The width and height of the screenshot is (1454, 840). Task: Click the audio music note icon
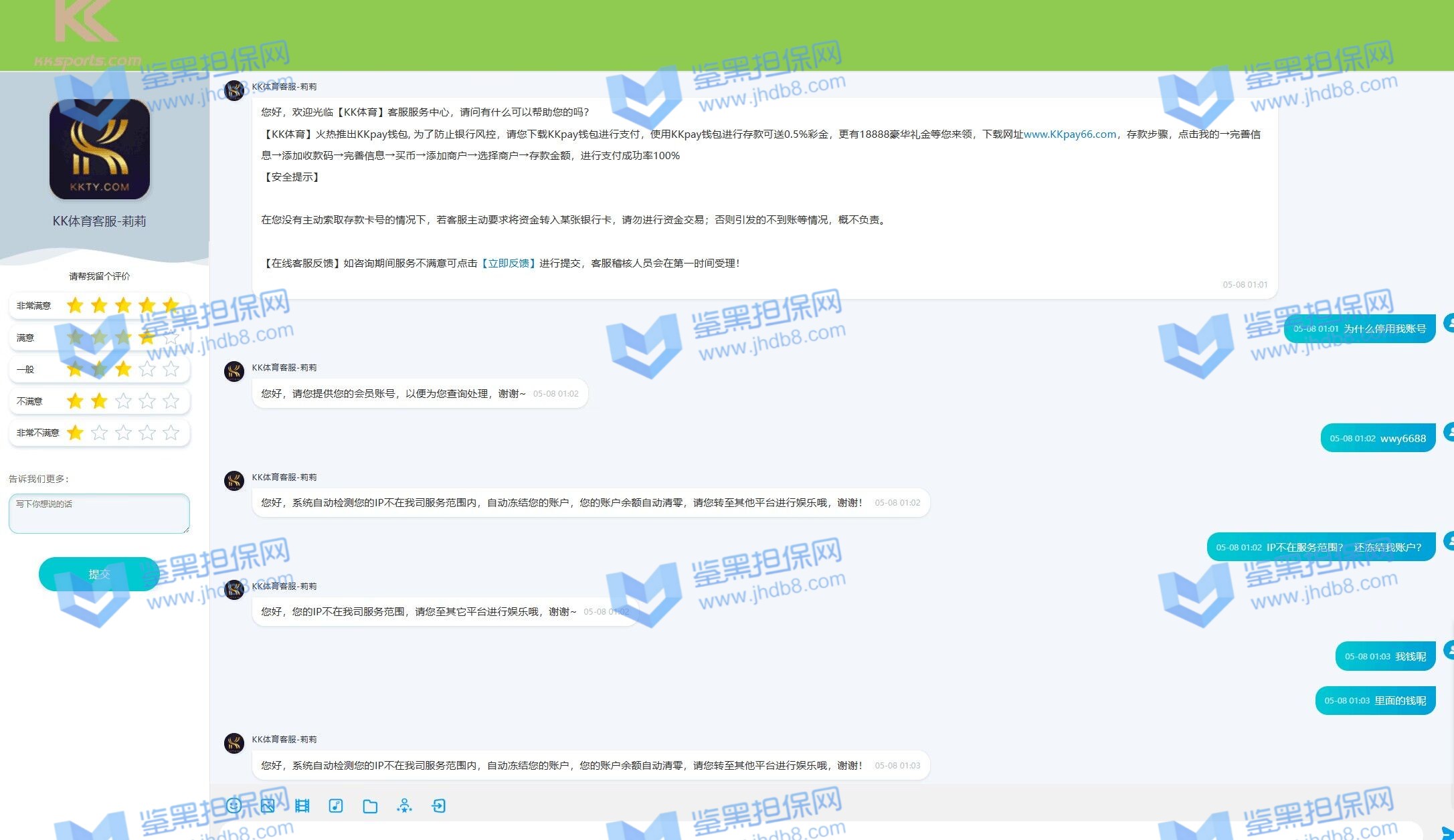[336, 805]
